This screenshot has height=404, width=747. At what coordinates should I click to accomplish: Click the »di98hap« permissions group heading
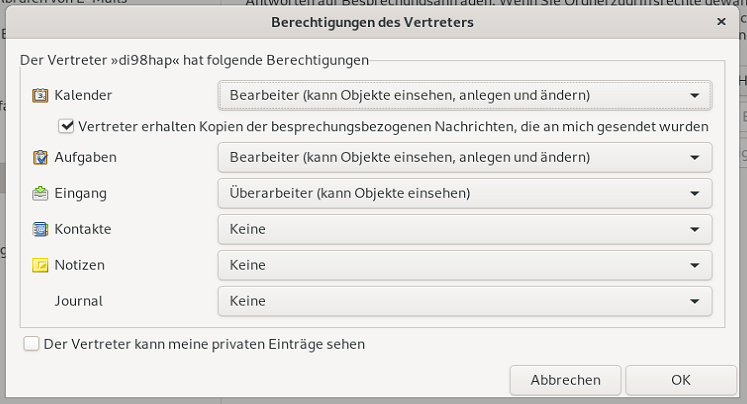[x=194, y=60]
